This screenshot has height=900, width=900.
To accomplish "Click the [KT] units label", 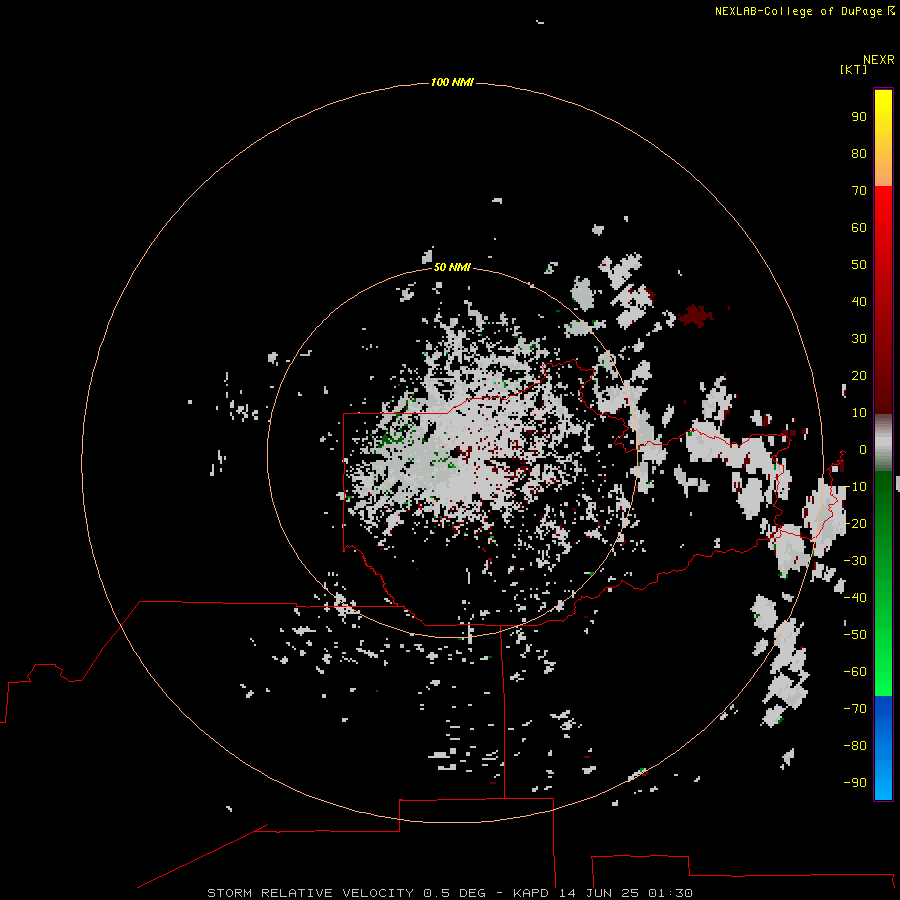I will pyautogui.click(x=853, y=69).
